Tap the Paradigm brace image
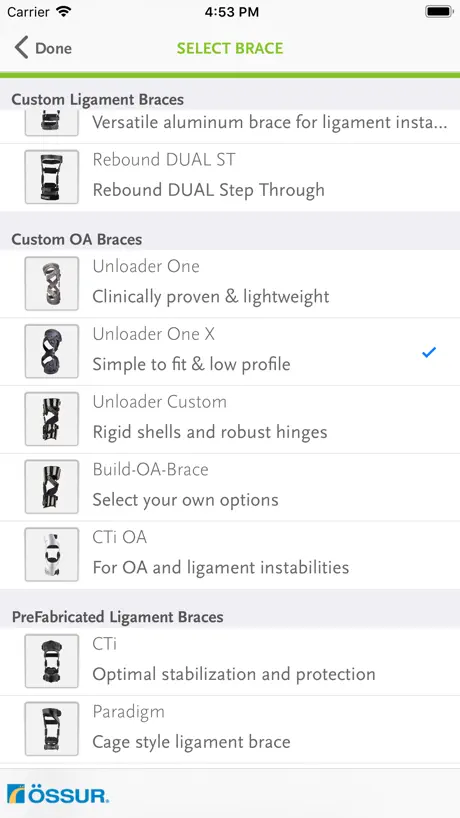 click(x=52, y=729)
